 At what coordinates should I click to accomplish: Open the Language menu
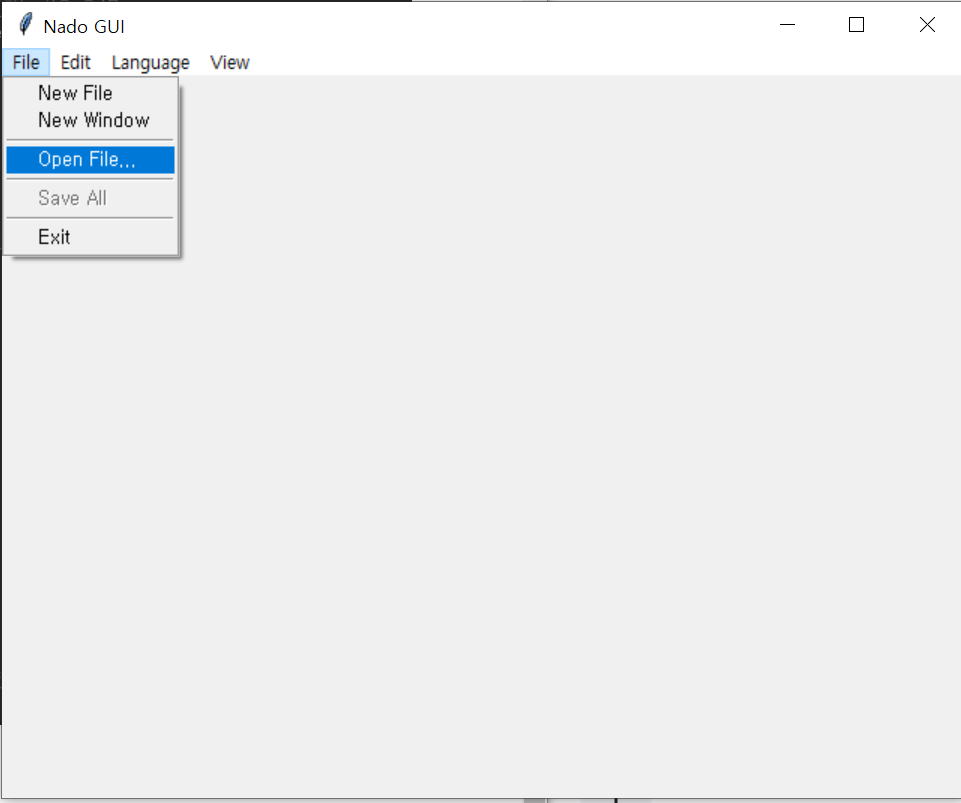coord(151,63)
